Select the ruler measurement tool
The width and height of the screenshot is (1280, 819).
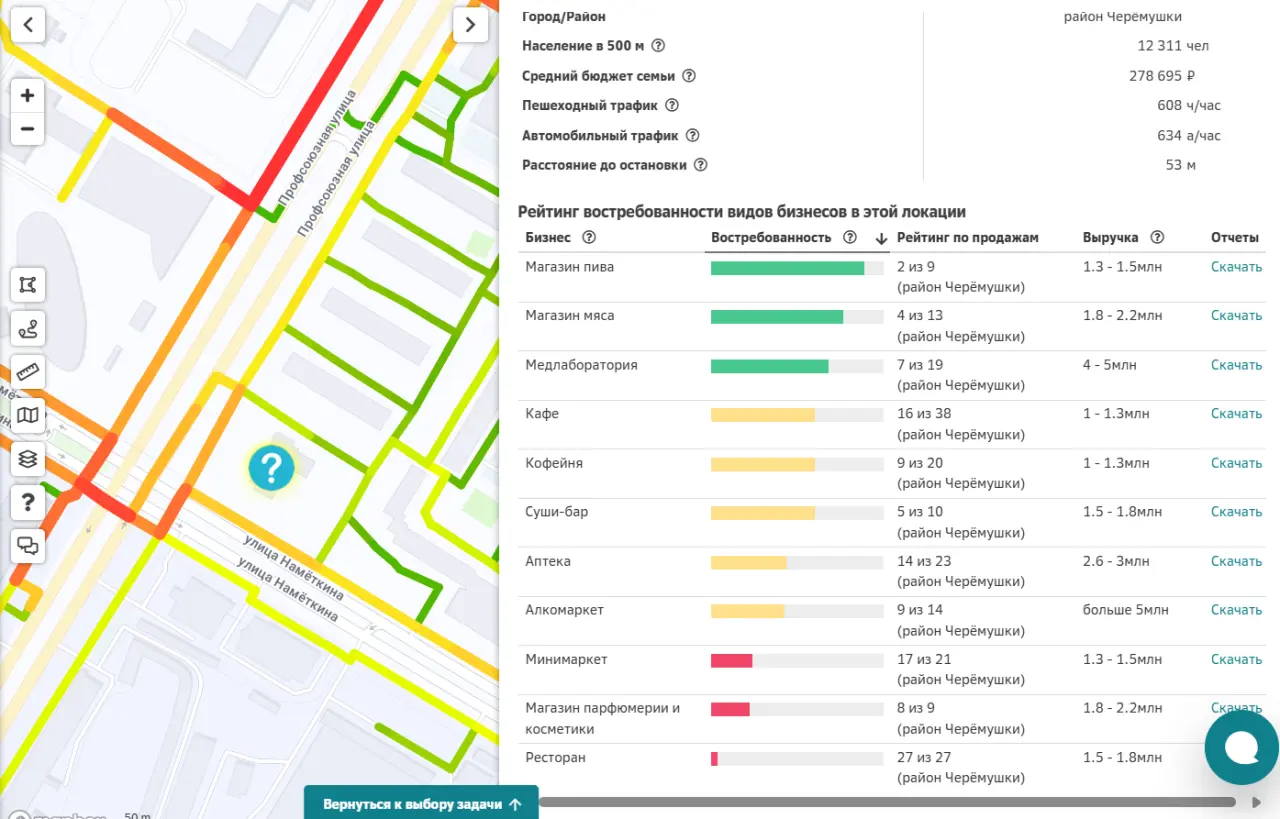(x=28, y=372)
